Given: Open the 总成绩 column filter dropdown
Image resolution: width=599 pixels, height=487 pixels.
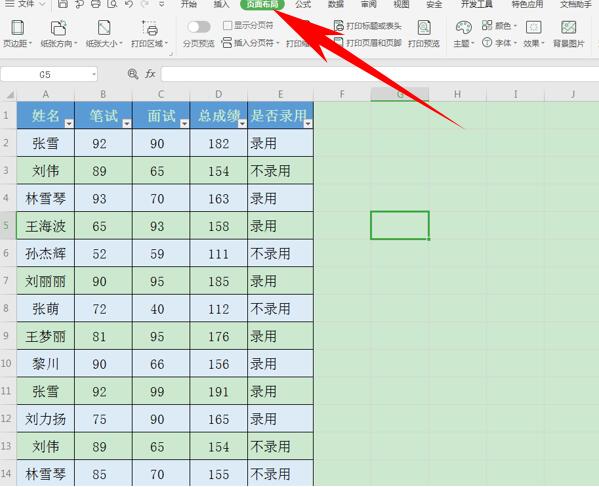Looking at the screenshot, I should coord(242,123).
